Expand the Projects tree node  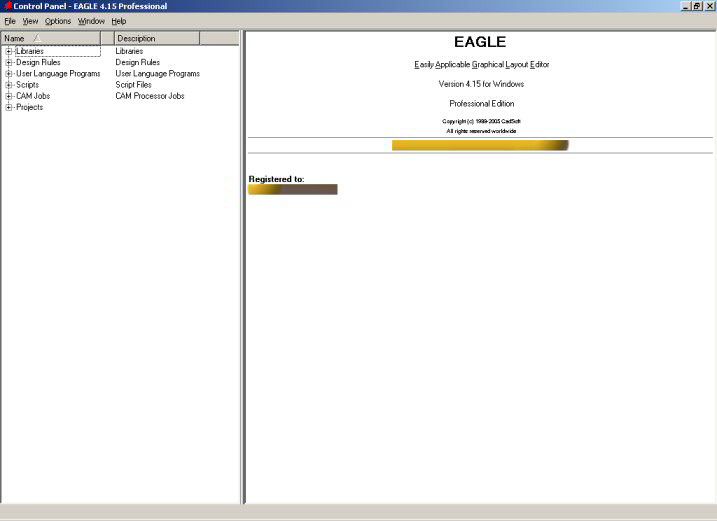click(x=9, y=107)
